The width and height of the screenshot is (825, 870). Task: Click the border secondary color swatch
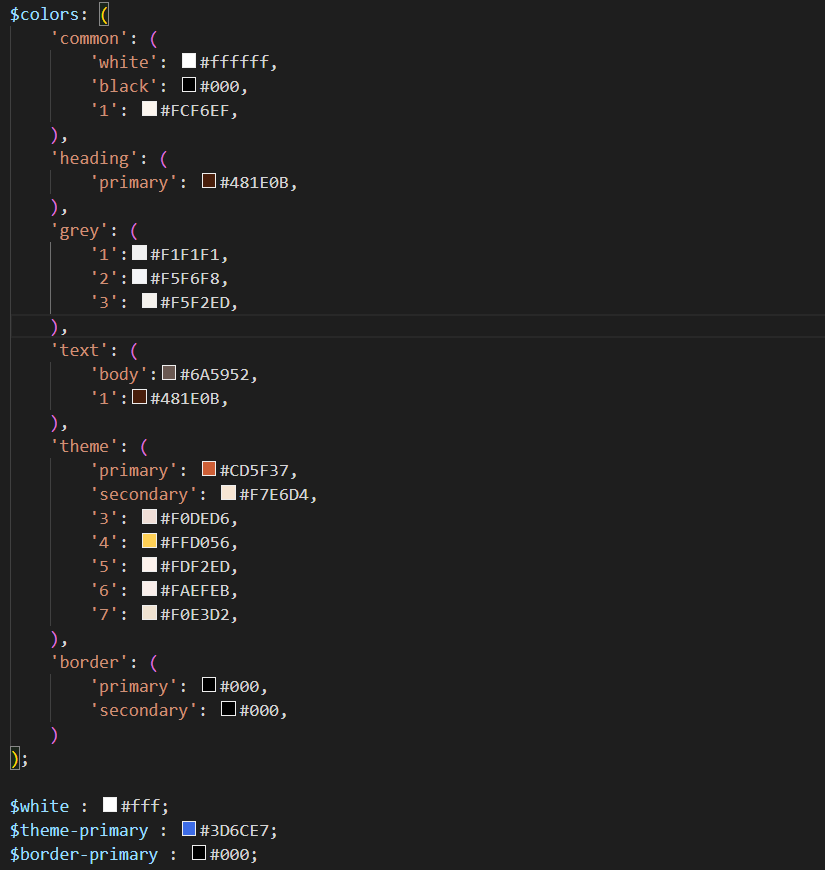(x=229, y=710)
